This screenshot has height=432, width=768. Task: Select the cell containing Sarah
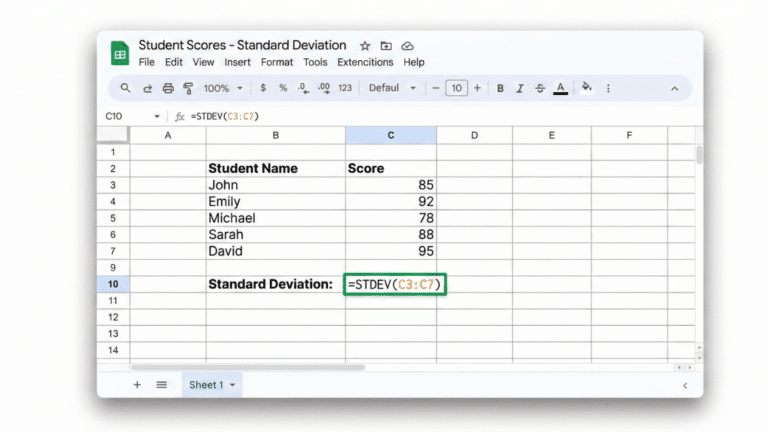click(276, 235)
